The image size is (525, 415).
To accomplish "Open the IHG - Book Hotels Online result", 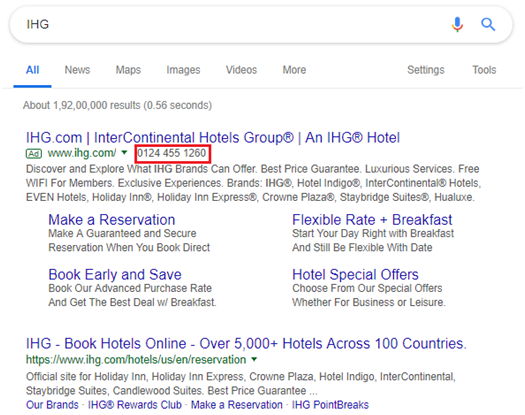I will click(x=246, y=344).
